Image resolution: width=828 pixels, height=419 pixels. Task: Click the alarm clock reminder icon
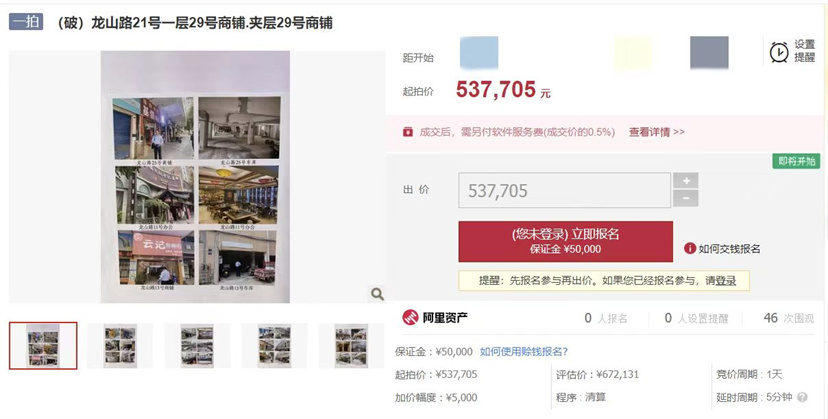[779, 52]
